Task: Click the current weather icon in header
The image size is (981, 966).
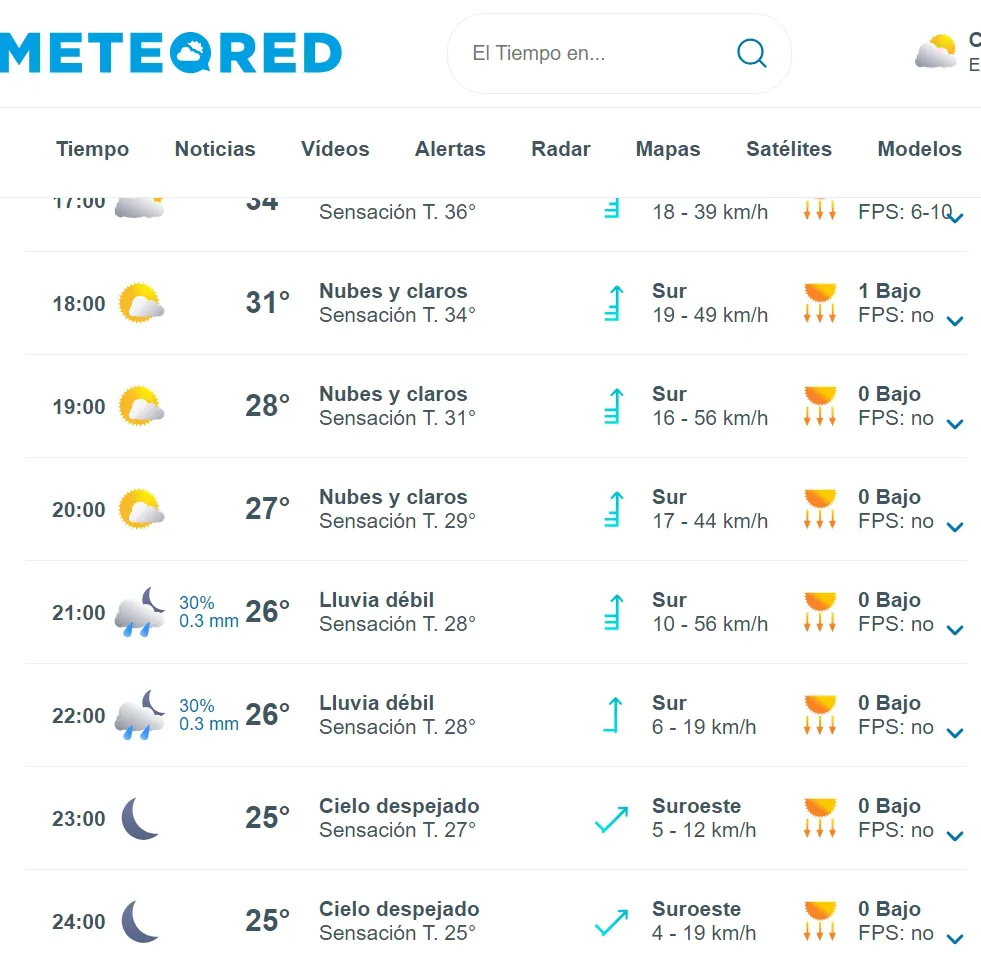Action: pos(936,52)
